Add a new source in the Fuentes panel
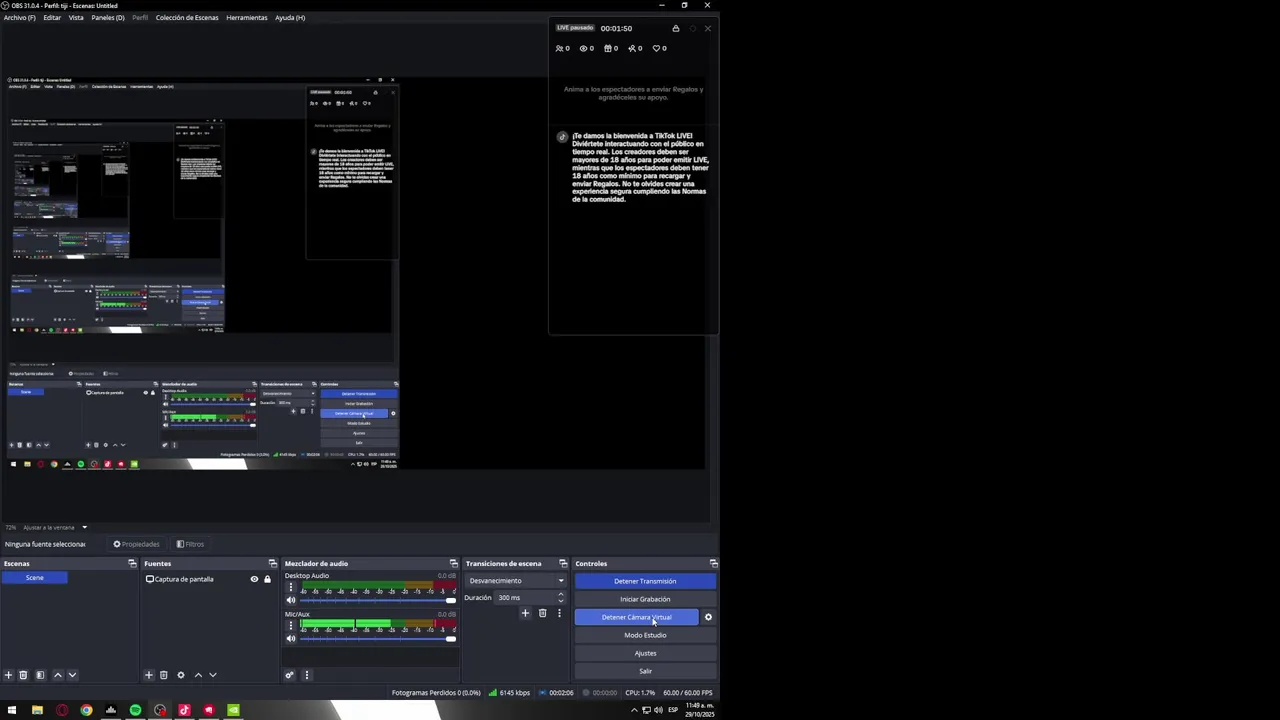The height and width of the screenshot is (720, 1280). tap(148, 675)
